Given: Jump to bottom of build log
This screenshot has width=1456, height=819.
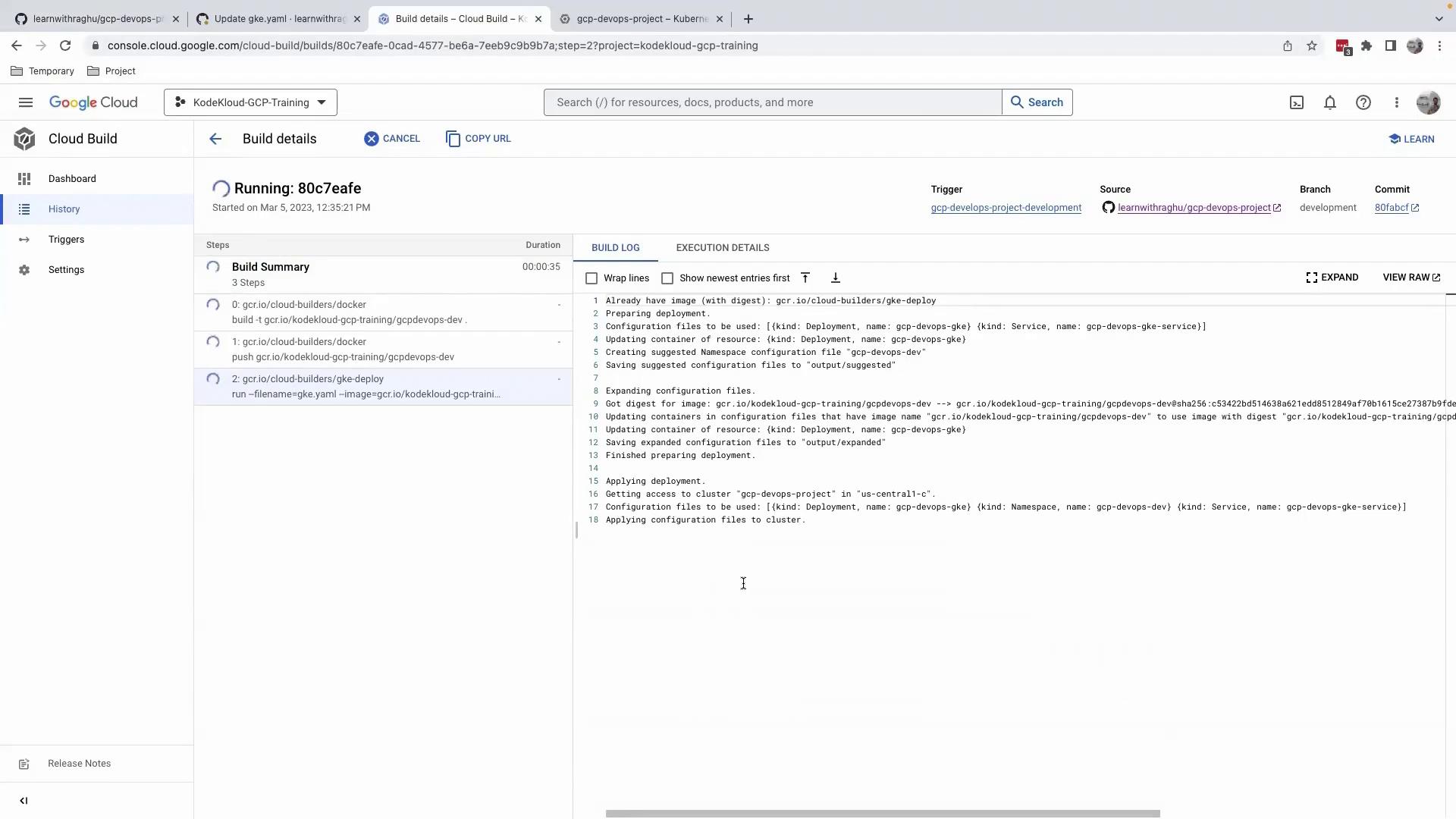Looking at the screenshot, I should (x=835, y=278).
